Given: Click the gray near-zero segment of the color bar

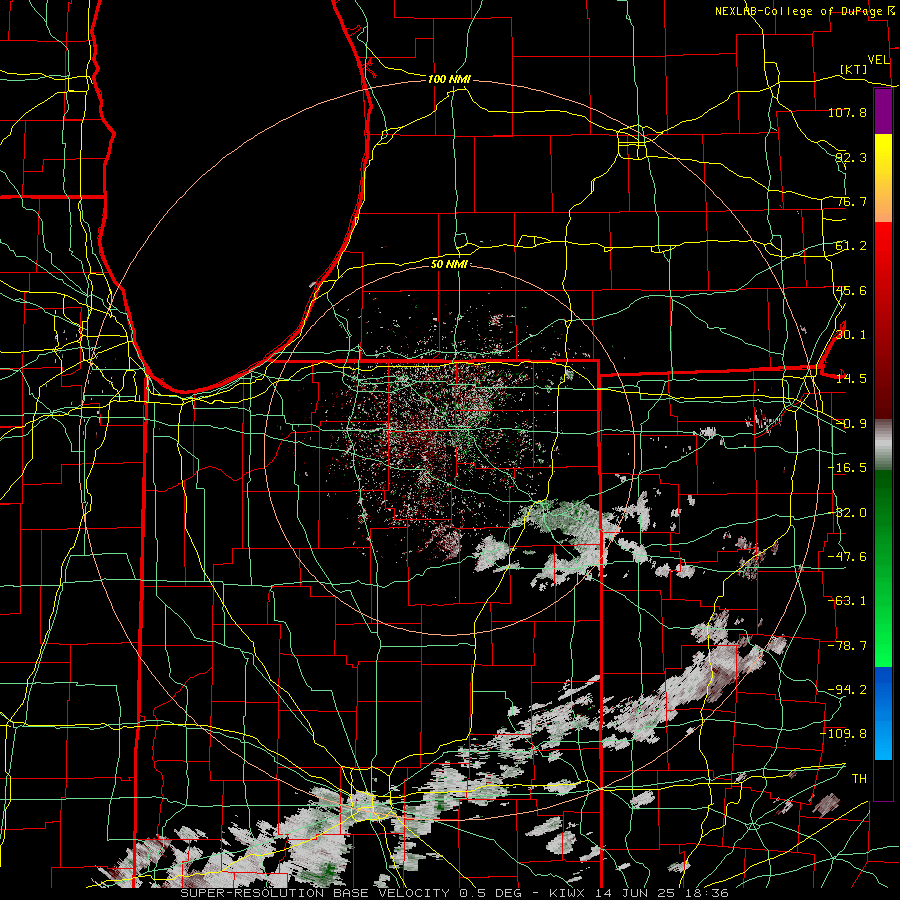Looking at the screenshot, I should click(x=883, y=445).
